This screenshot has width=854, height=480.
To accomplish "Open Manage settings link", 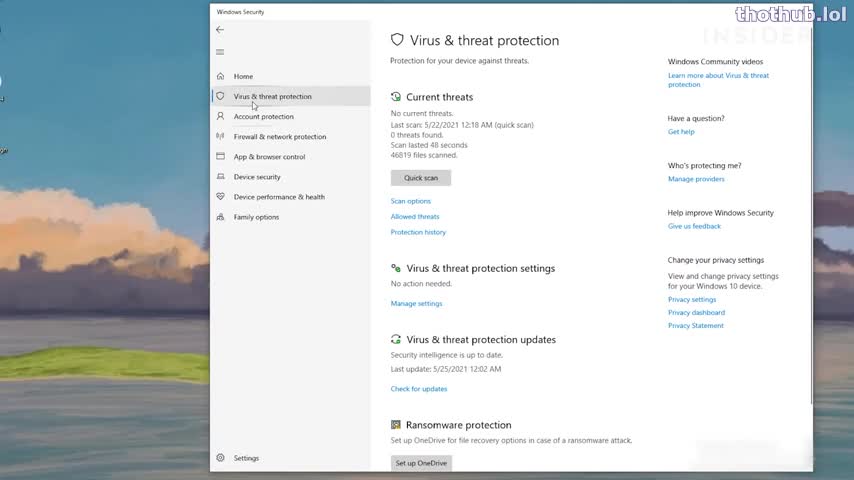I will click(x=416, y=303).
